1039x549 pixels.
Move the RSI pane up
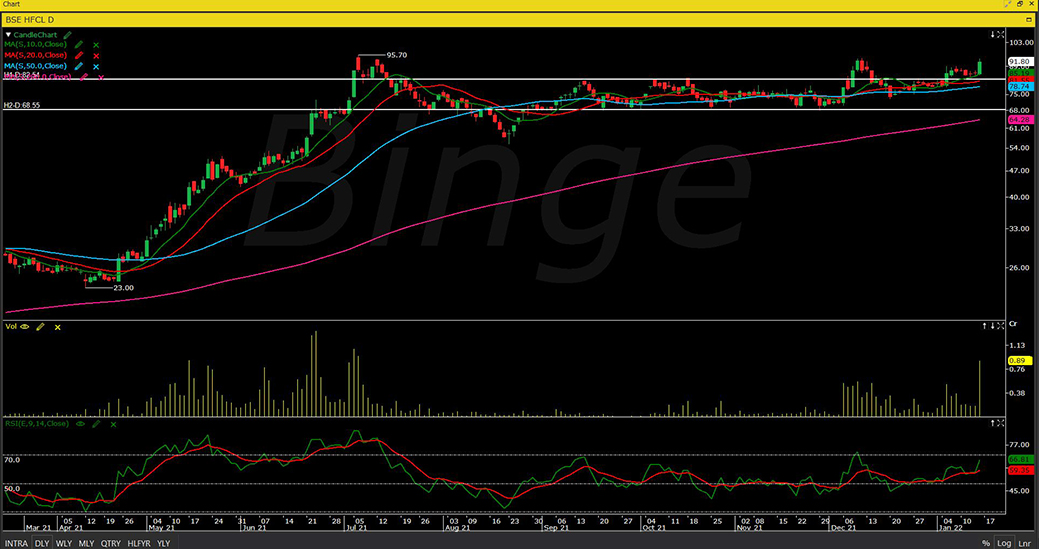[x=993, y=422]
